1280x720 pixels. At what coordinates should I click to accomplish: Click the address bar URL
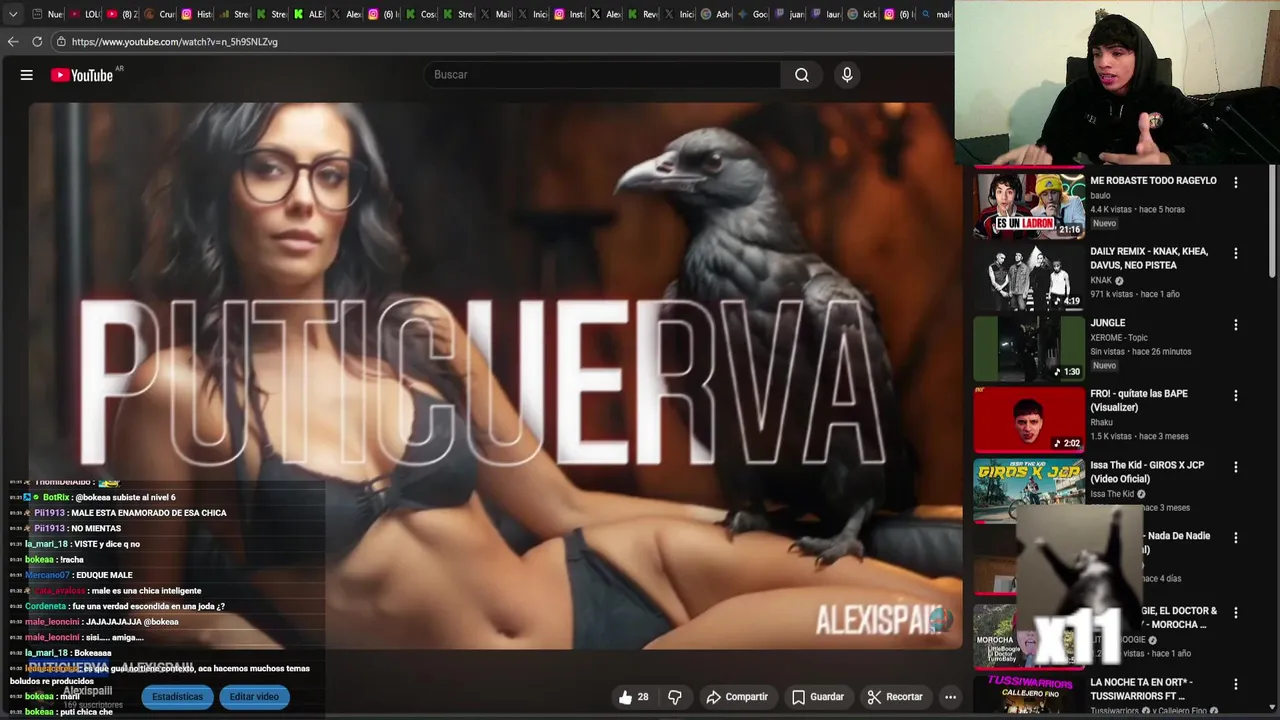175,42
